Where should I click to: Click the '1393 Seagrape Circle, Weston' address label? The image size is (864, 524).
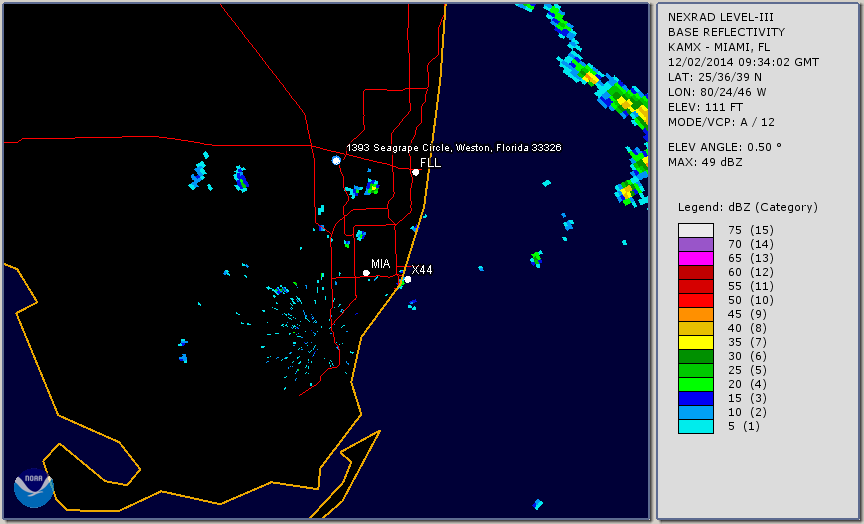click(x=454, y=148)
